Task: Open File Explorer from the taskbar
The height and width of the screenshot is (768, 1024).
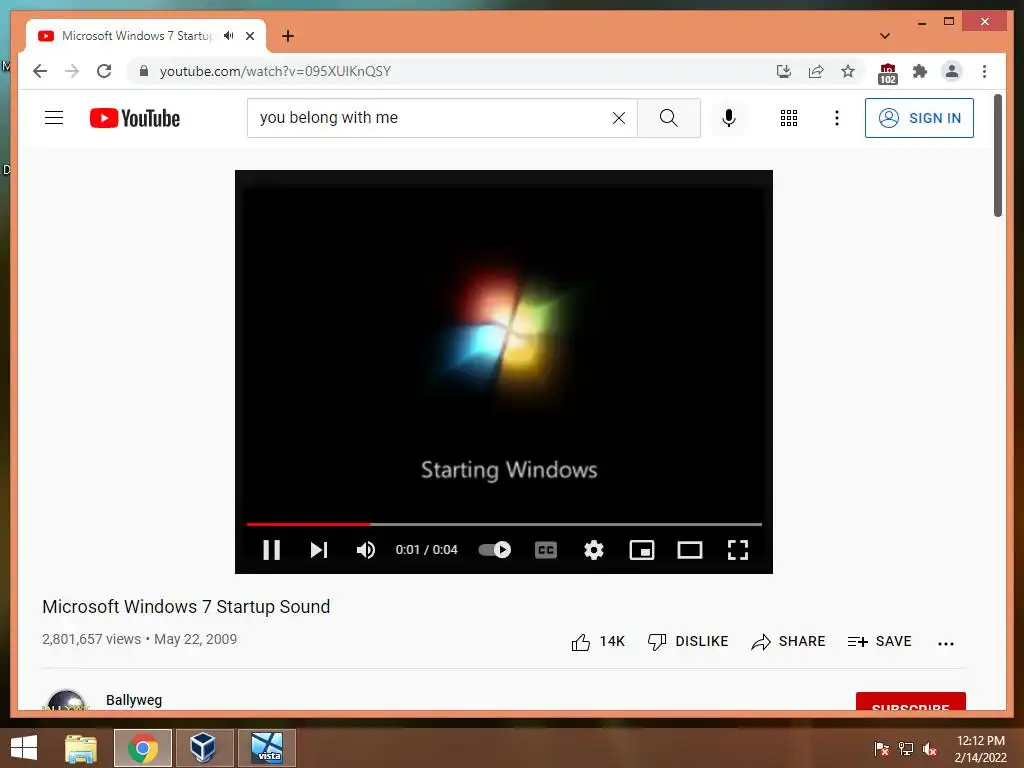Action: point(81,748)
